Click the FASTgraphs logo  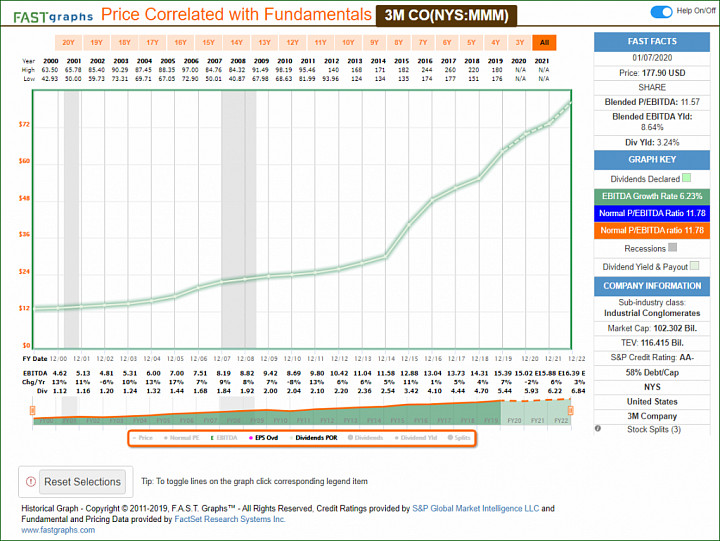(x=53, y=17)
